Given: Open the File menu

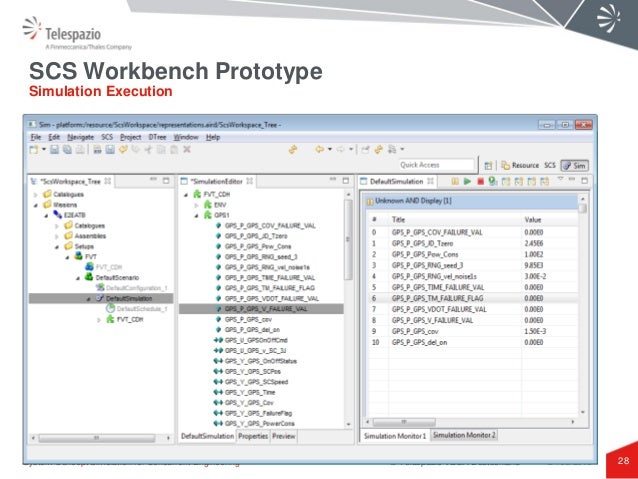Looking at the screenshot, I should coord(36,137).
